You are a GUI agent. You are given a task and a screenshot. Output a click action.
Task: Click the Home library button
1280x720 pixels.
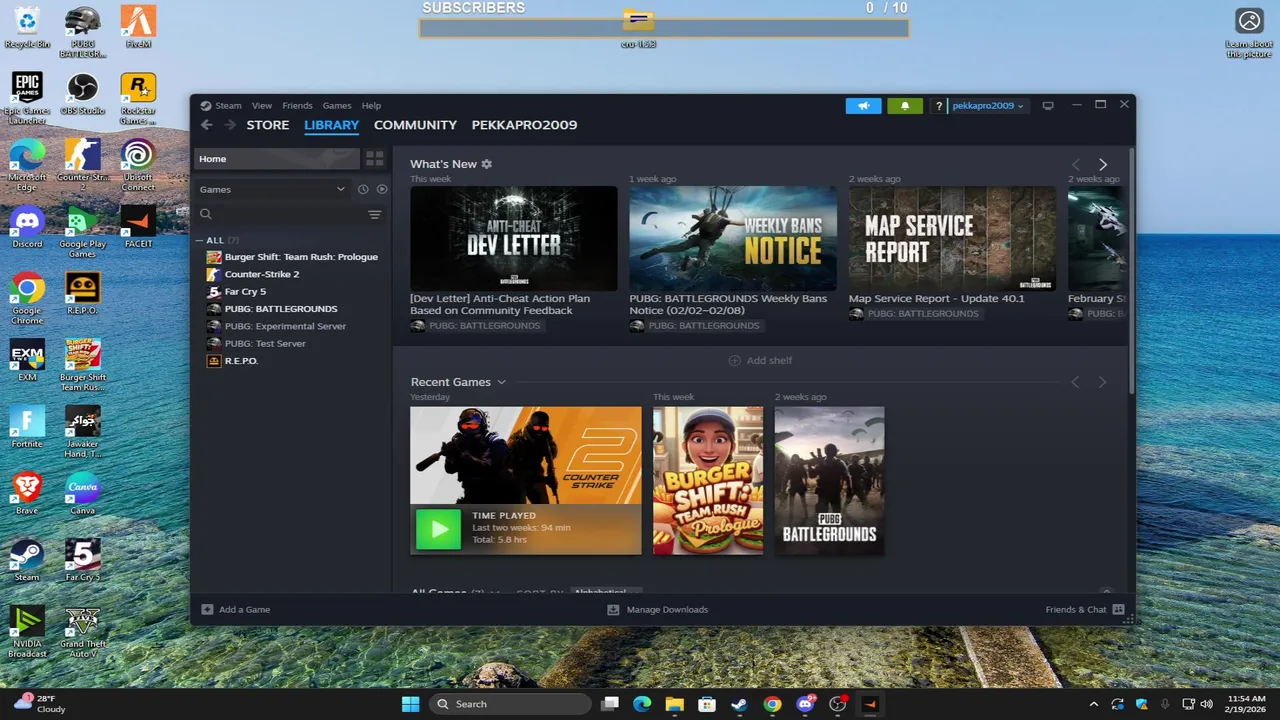pyautogui.click(x=276, y=159)
